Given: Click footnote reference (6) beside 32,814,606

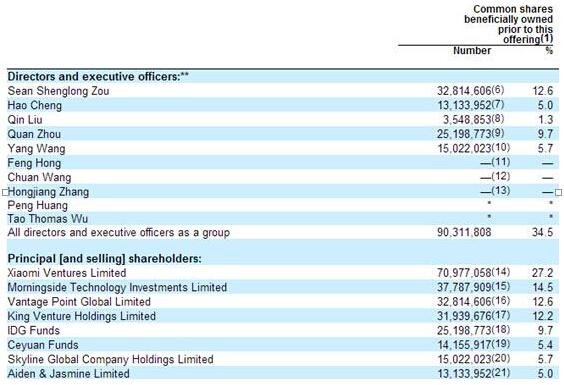Looking at the screenshot, I should pos(498,90).
